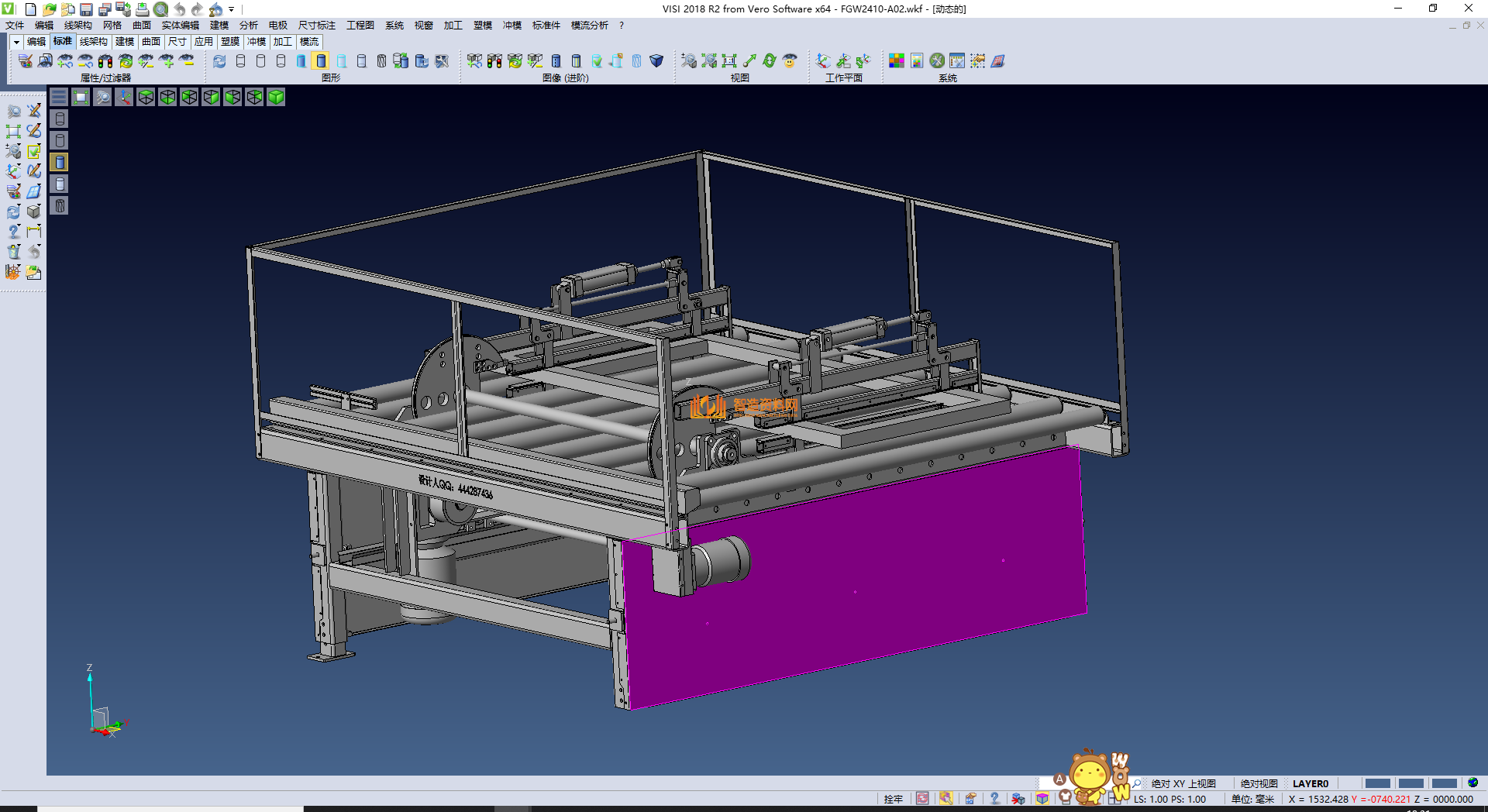Open the 实体编辑 menu
The width and height of the screenshot is (1488, 812).
click(x=180, y=26)
